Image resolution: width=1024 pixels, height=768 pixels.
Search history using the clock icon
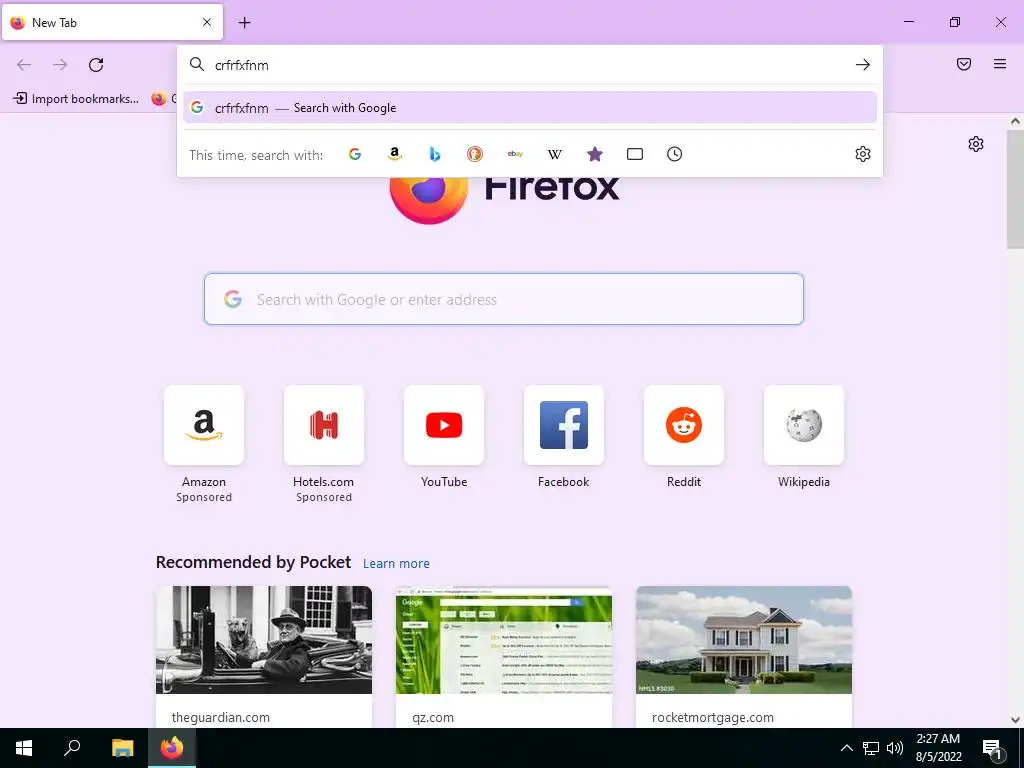pos(675,154)
